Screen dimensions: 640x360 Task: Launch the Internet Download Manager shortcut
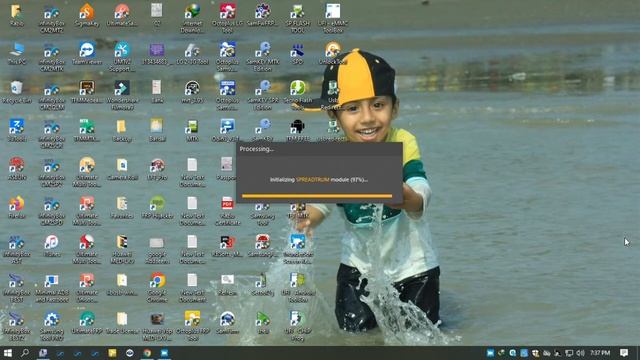point(192,18)
